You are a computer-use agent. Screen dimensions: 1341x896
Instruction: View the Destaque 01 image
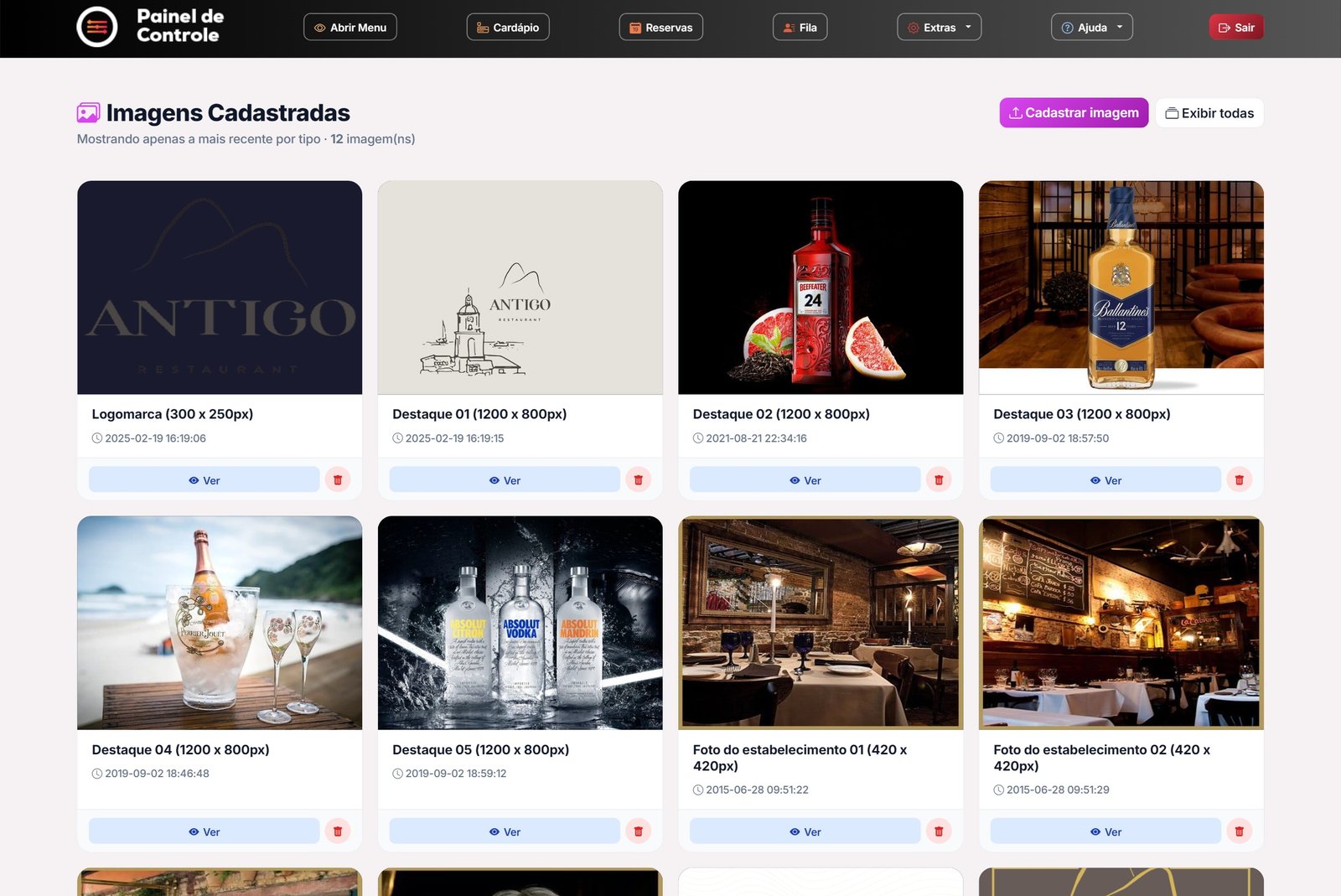(505, 479)
